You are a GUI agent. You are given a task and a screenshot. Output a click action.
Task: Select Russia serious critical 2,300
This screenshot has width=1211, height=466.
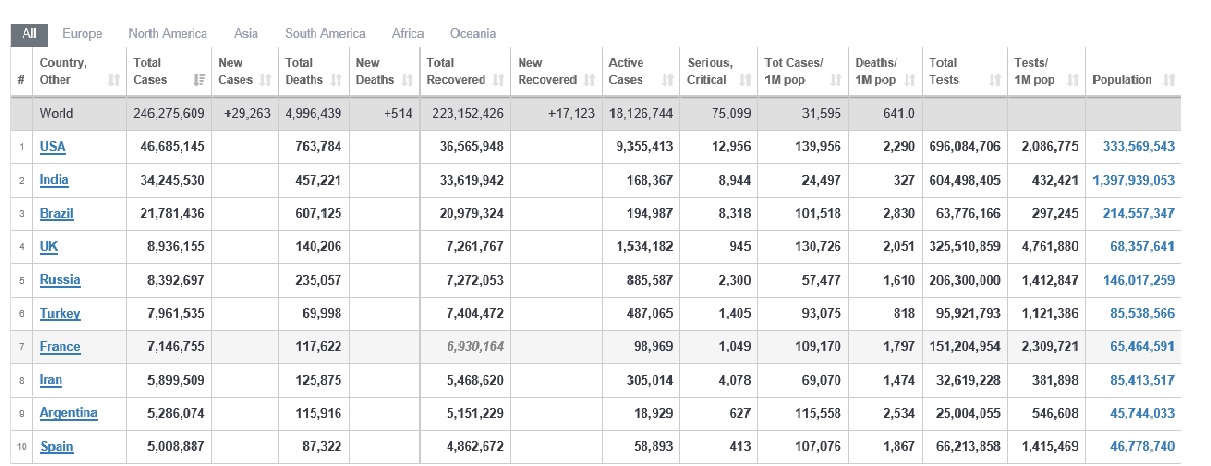pyautogui.click(x=735, y=280)
